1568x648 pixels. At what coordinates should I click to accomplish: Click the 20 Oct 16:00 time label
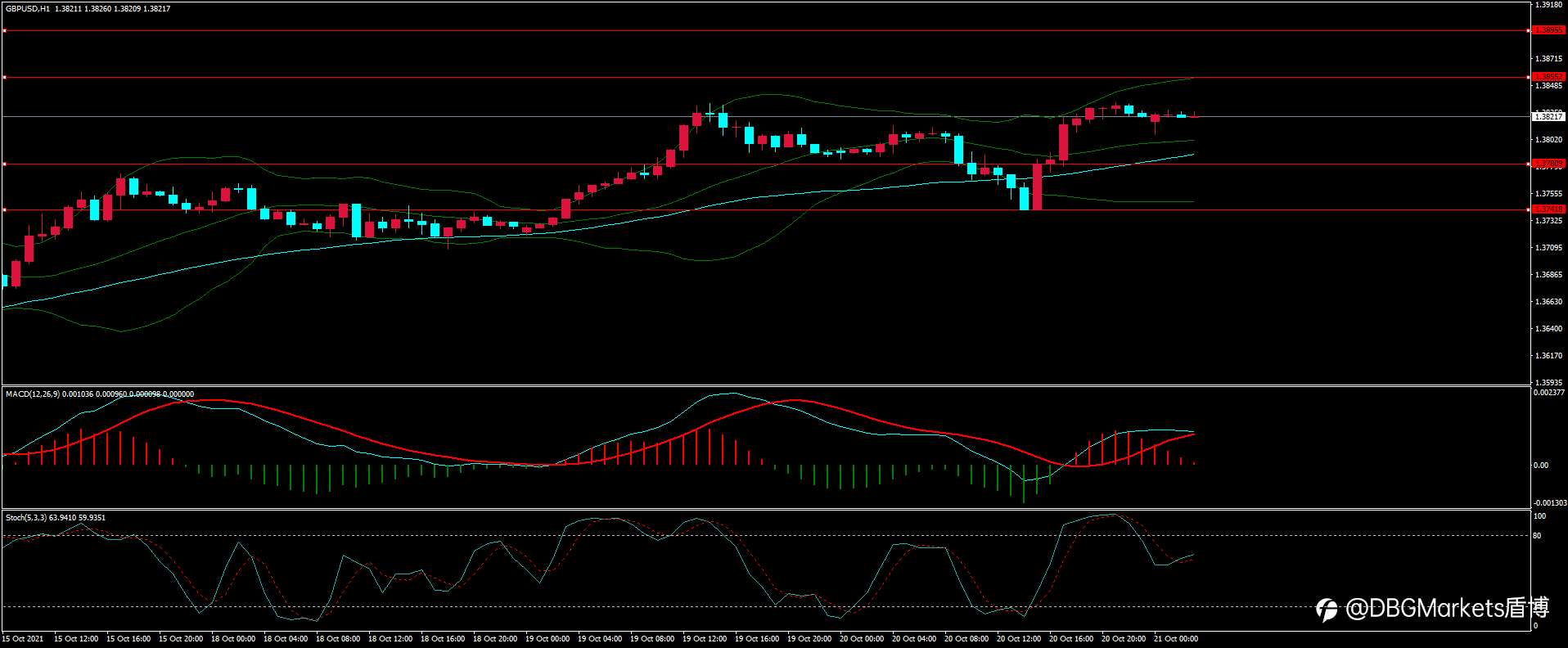1071,639
